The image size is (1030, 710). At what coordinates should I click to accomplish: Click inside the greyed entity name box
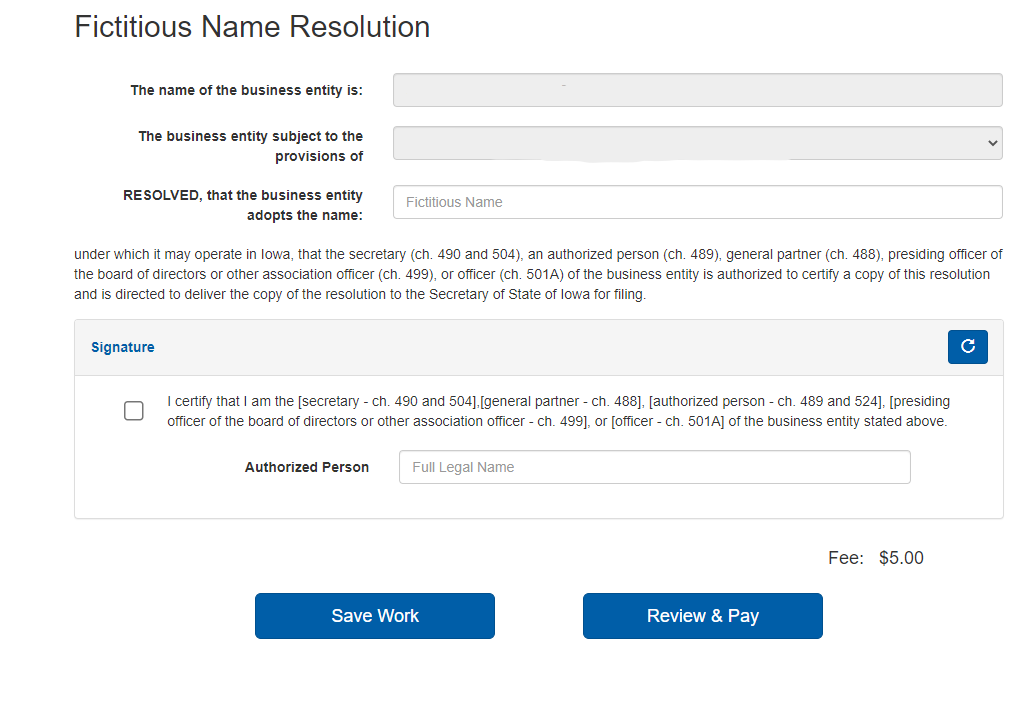[697, 89]
